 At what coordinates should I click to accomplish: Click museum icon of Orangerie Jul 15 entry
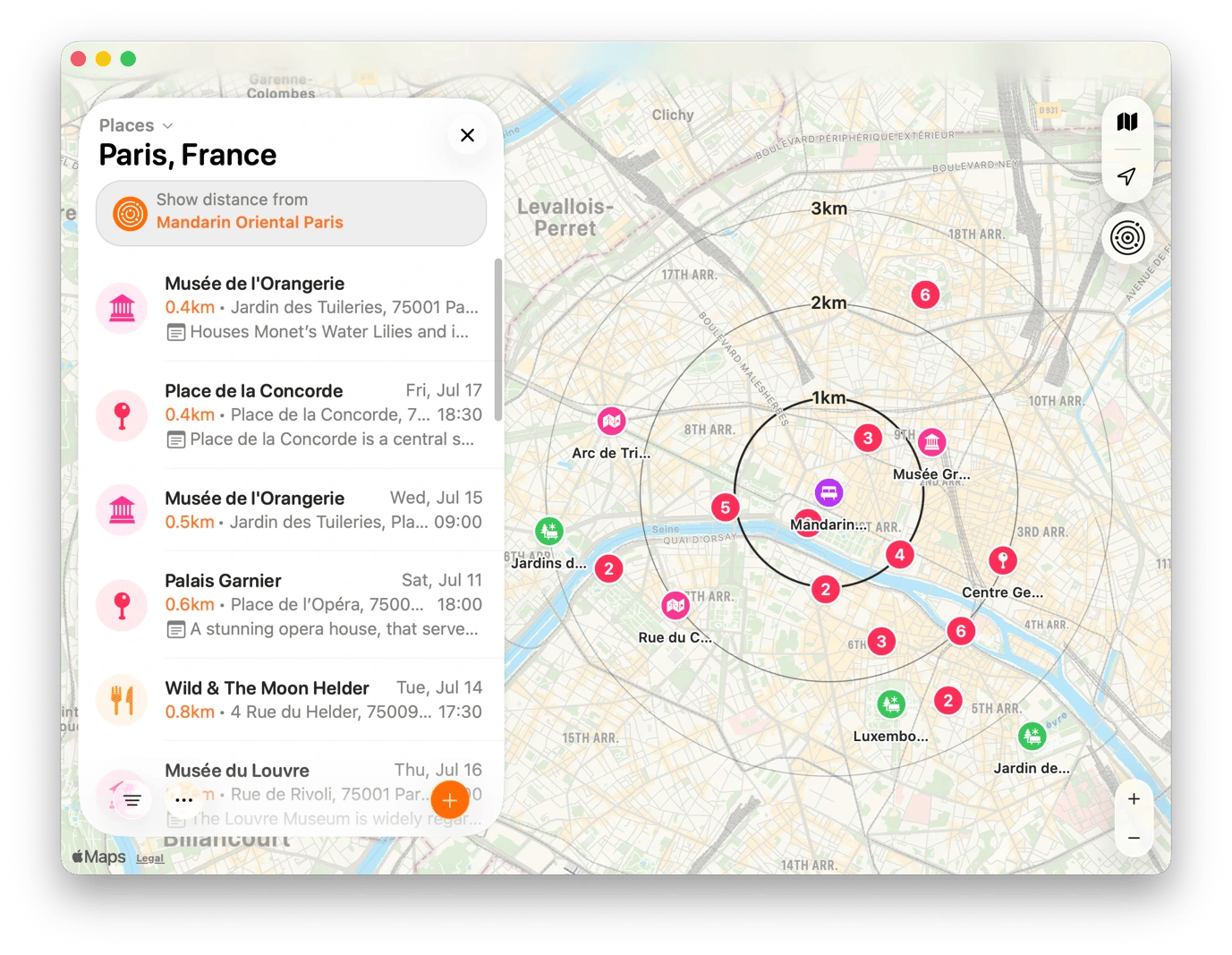pos(123,511)
